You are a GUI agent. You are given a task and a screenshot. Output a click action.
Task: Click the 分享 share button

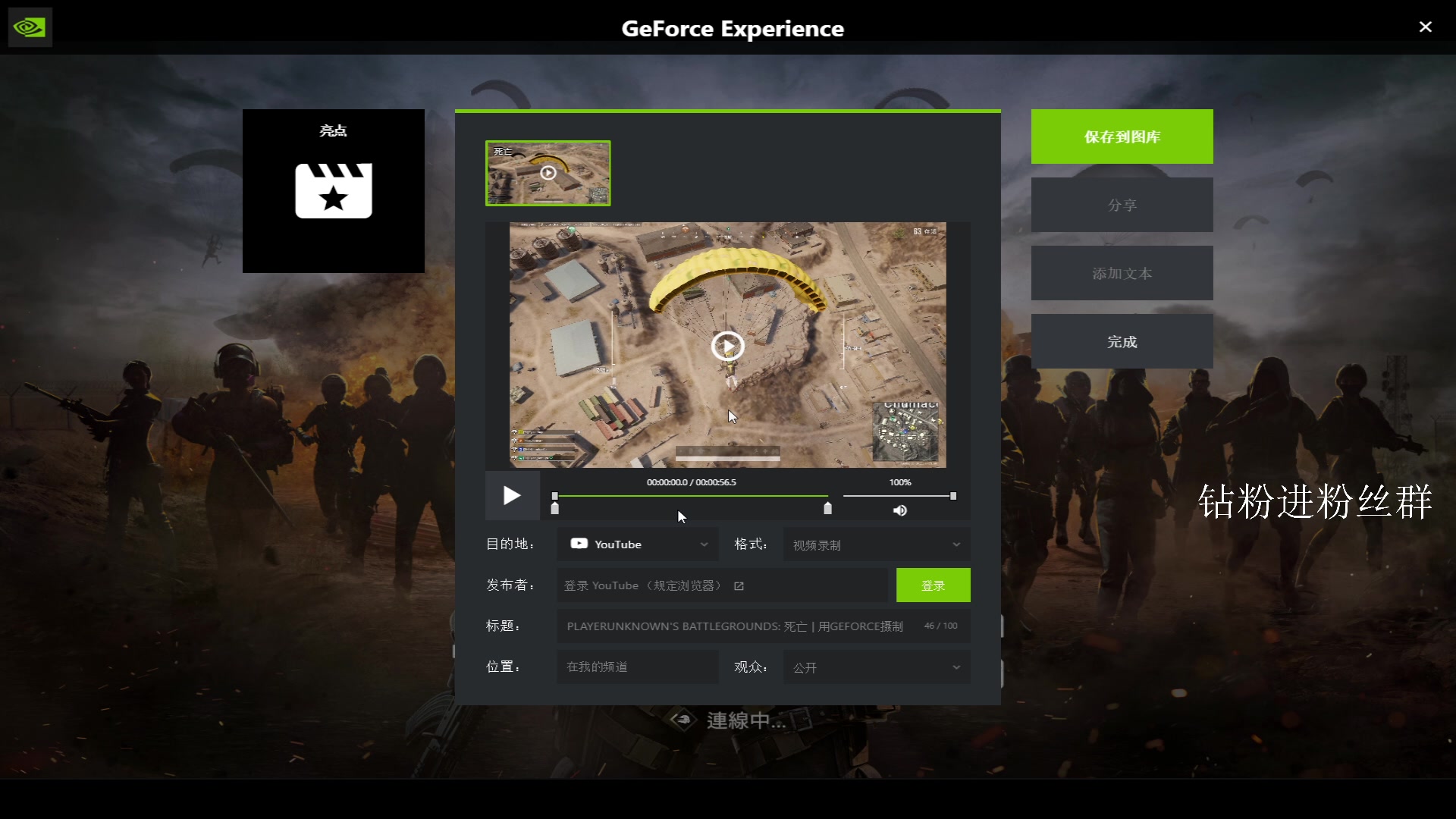(x=1122, y=205)
